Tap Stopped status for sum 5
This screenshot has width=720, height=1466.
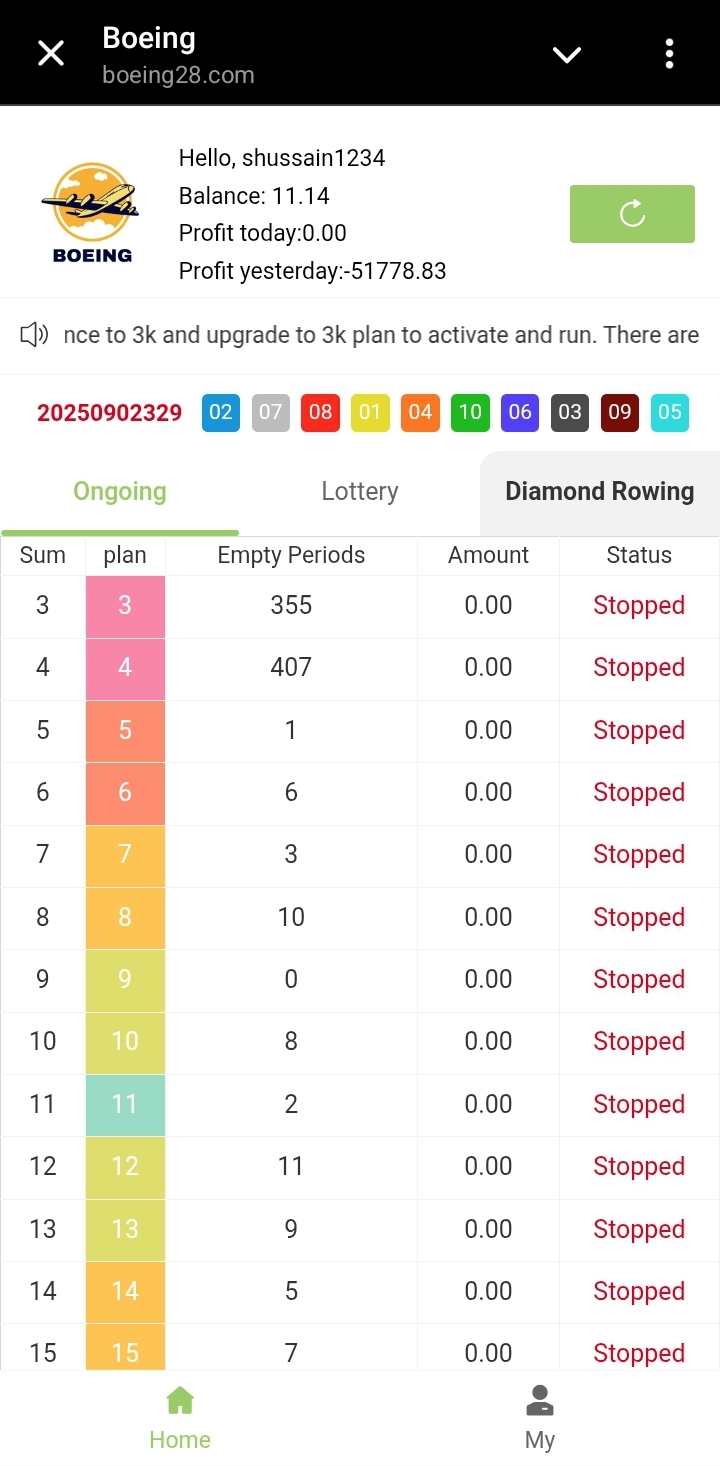click(x=639, y=730)
